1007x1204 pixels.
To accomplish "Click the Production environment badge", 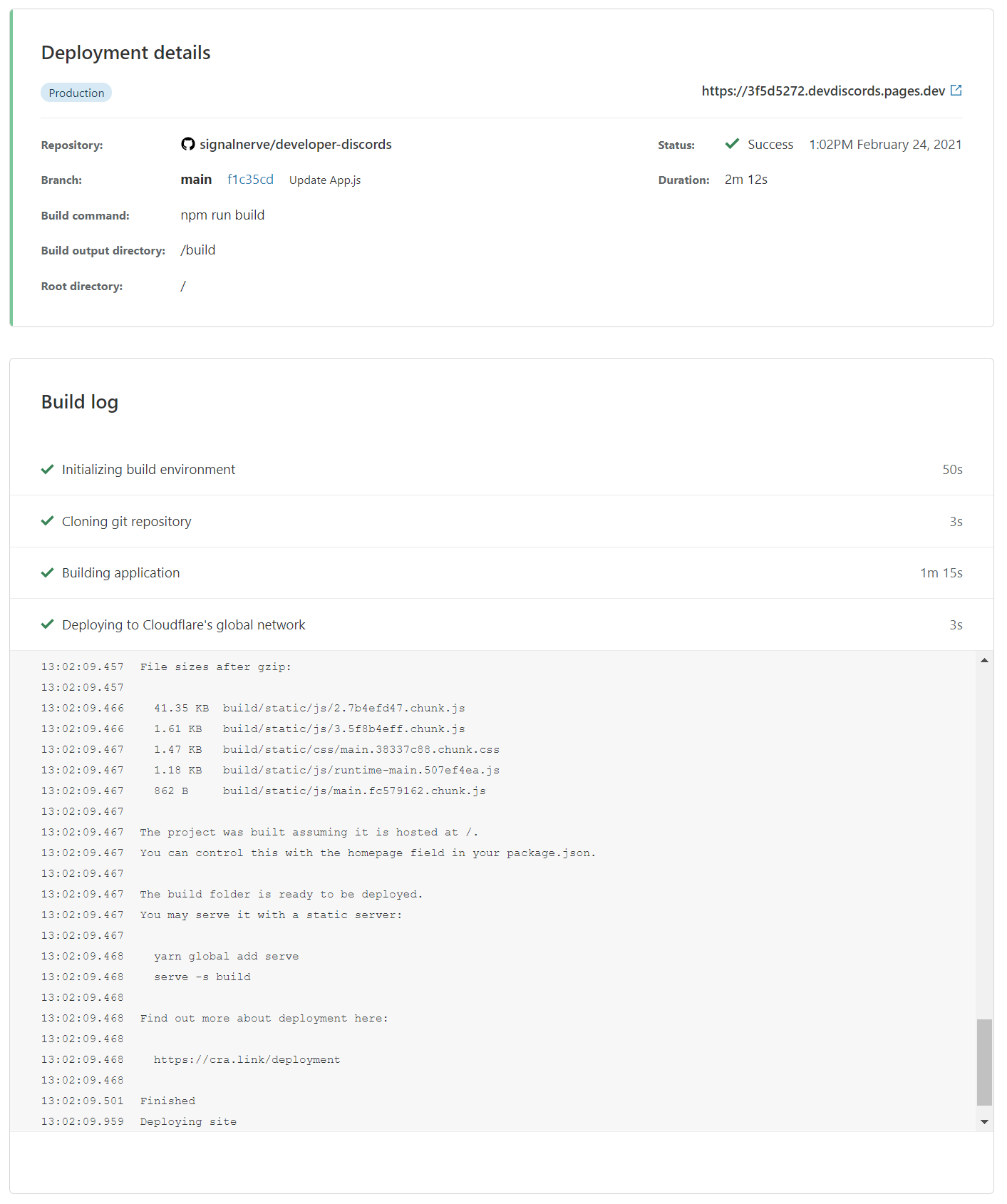I will point(76,92).
